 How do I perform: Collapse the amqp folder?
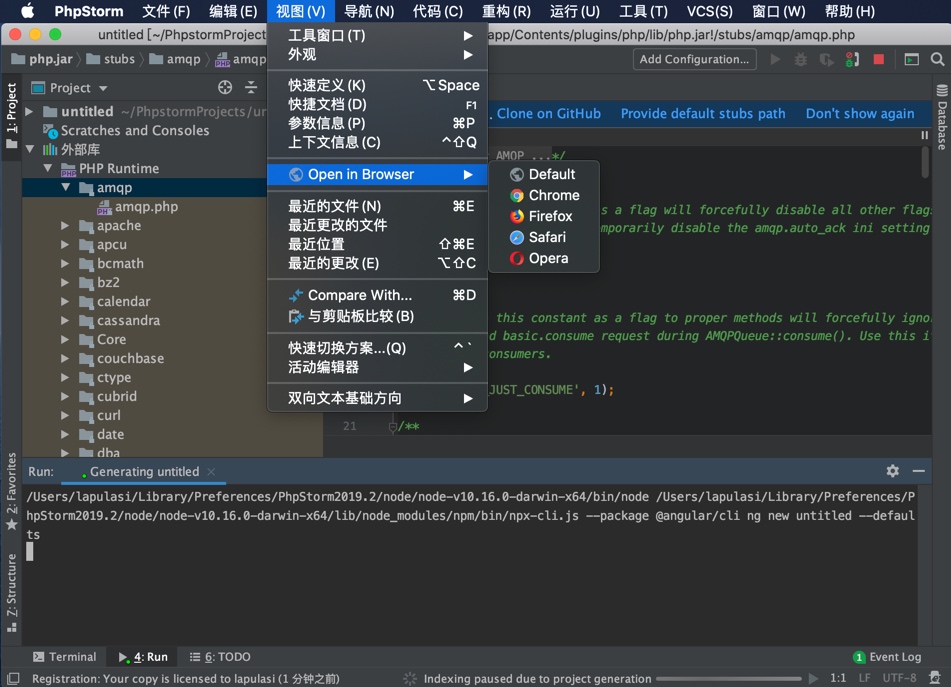point(66,187)
